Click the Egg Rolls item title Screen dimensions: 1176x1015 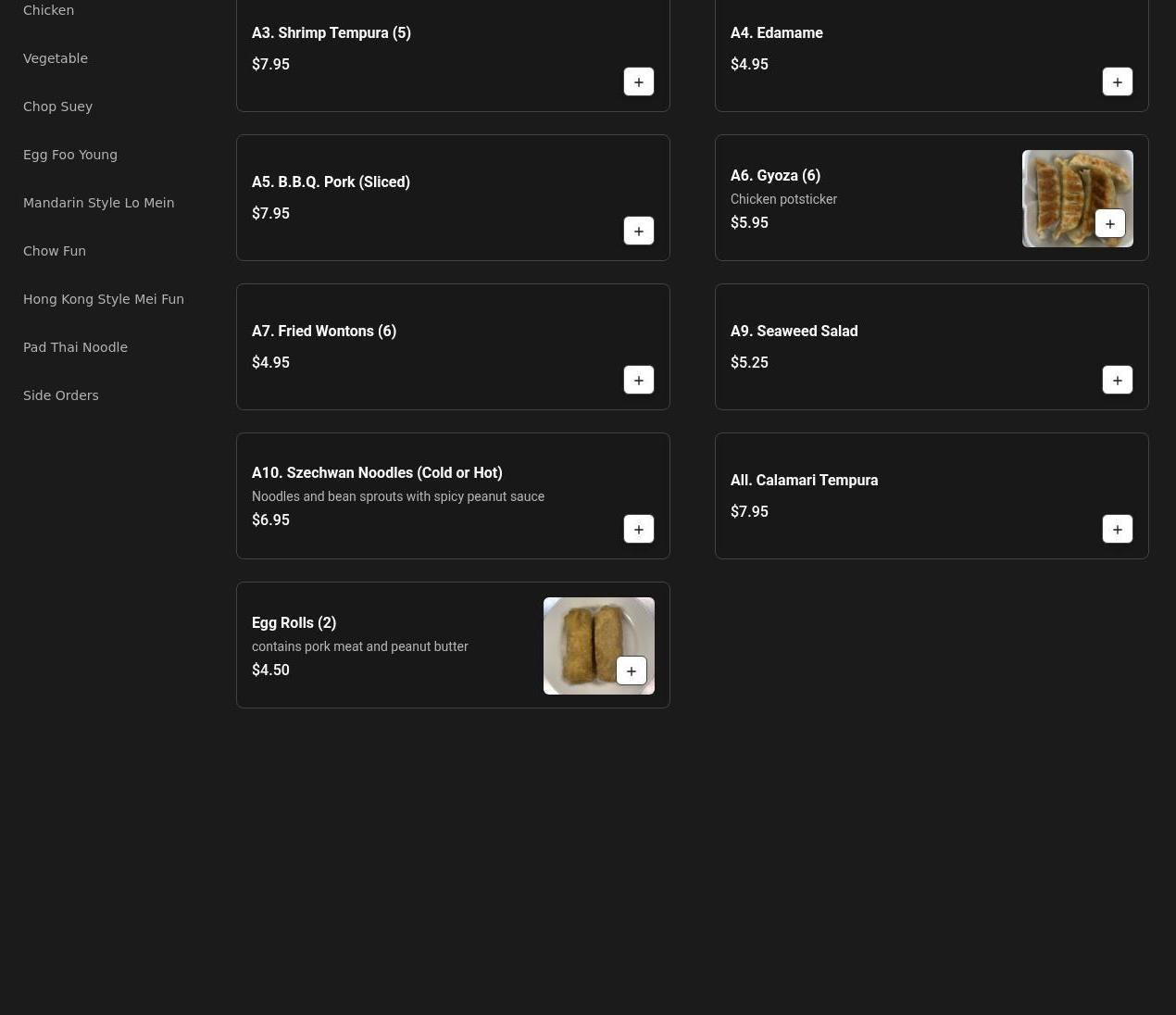tap(294, 622)
